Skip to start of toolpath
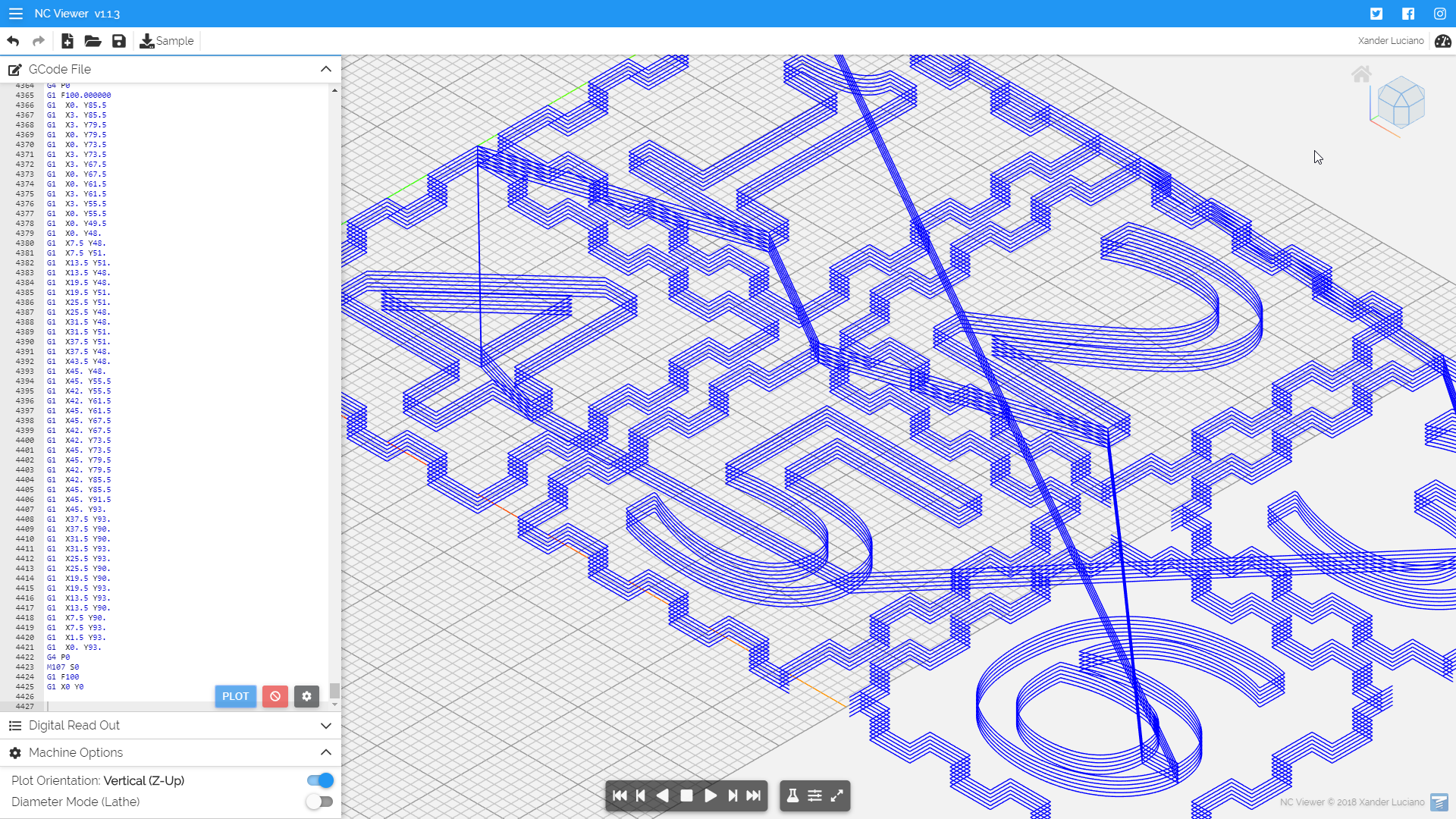Image resolution: width=1456 pixels, height=819 pixels. (x=620, y=795)
